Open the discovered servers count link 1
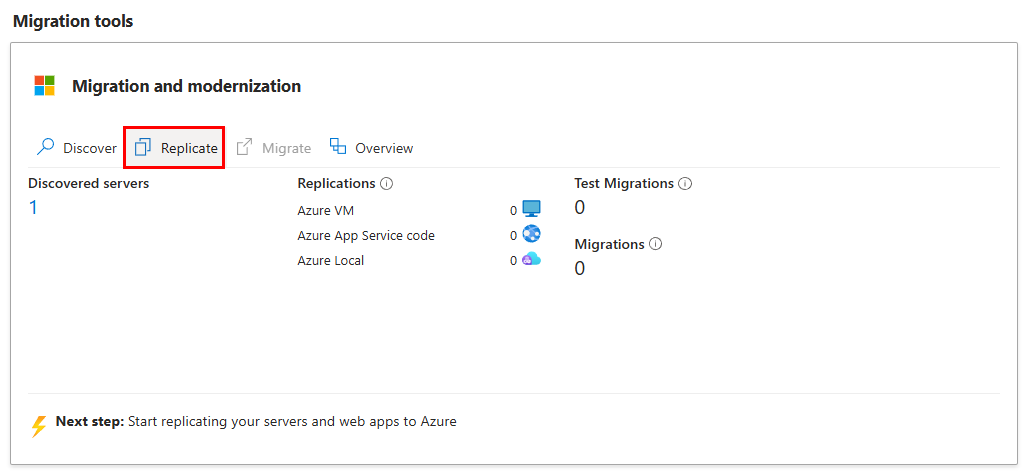Image resolution: width=1025 pixels, height=473 pixels. point(33,208)
